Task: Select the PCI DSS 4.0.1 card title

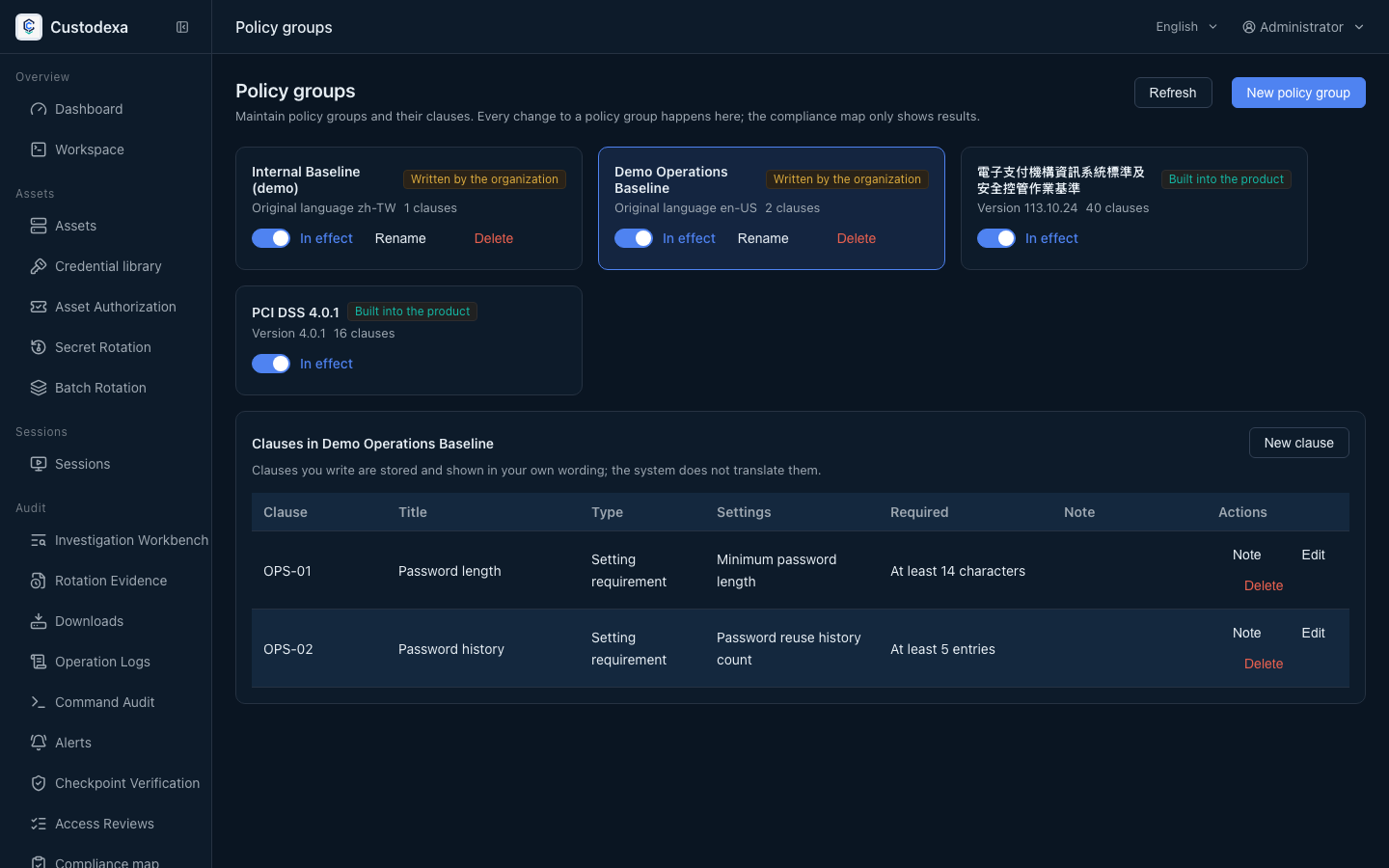Action: [295, 312]
